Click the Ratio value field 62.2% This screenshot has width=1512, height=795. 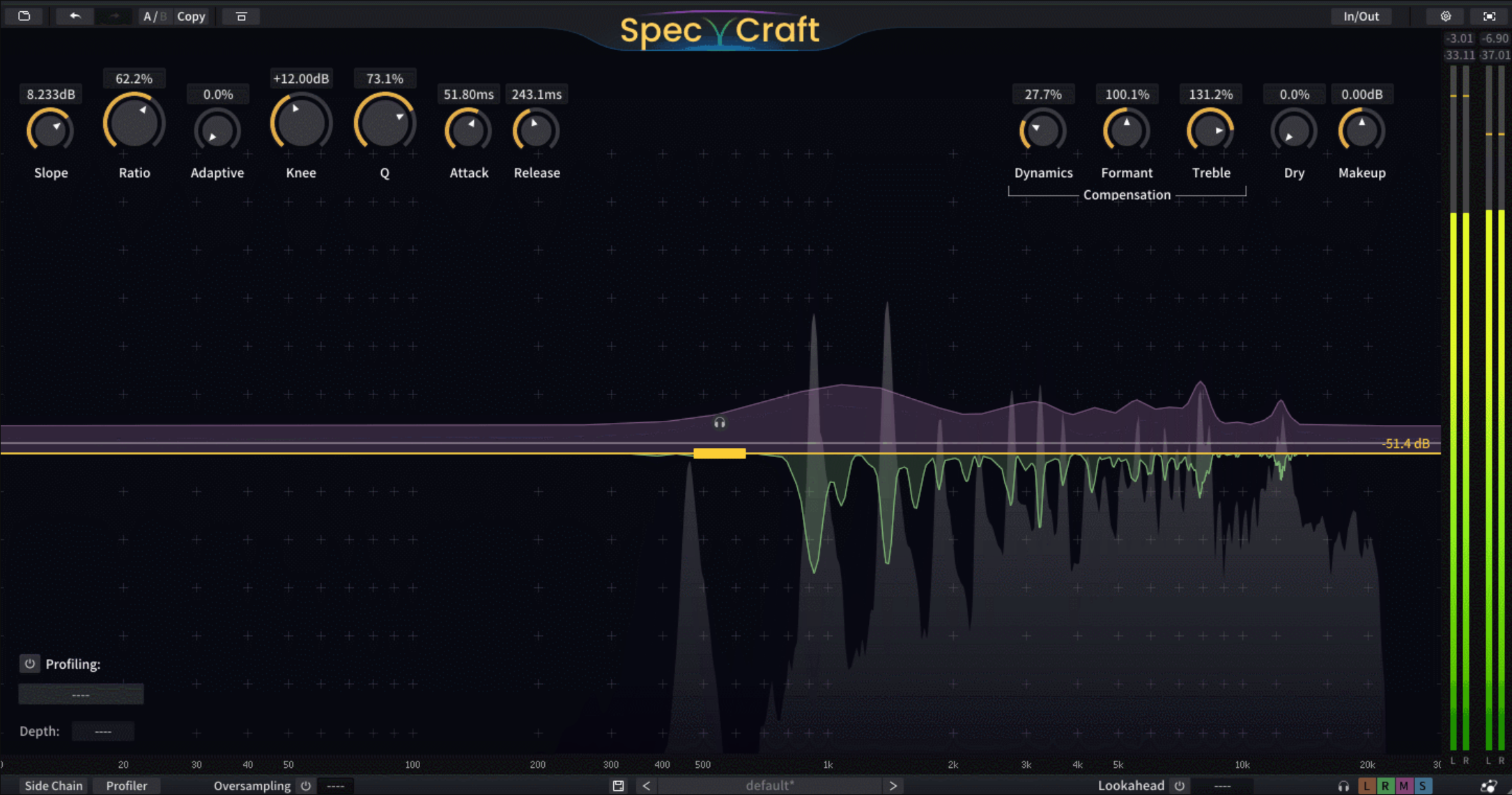(134, 79)
